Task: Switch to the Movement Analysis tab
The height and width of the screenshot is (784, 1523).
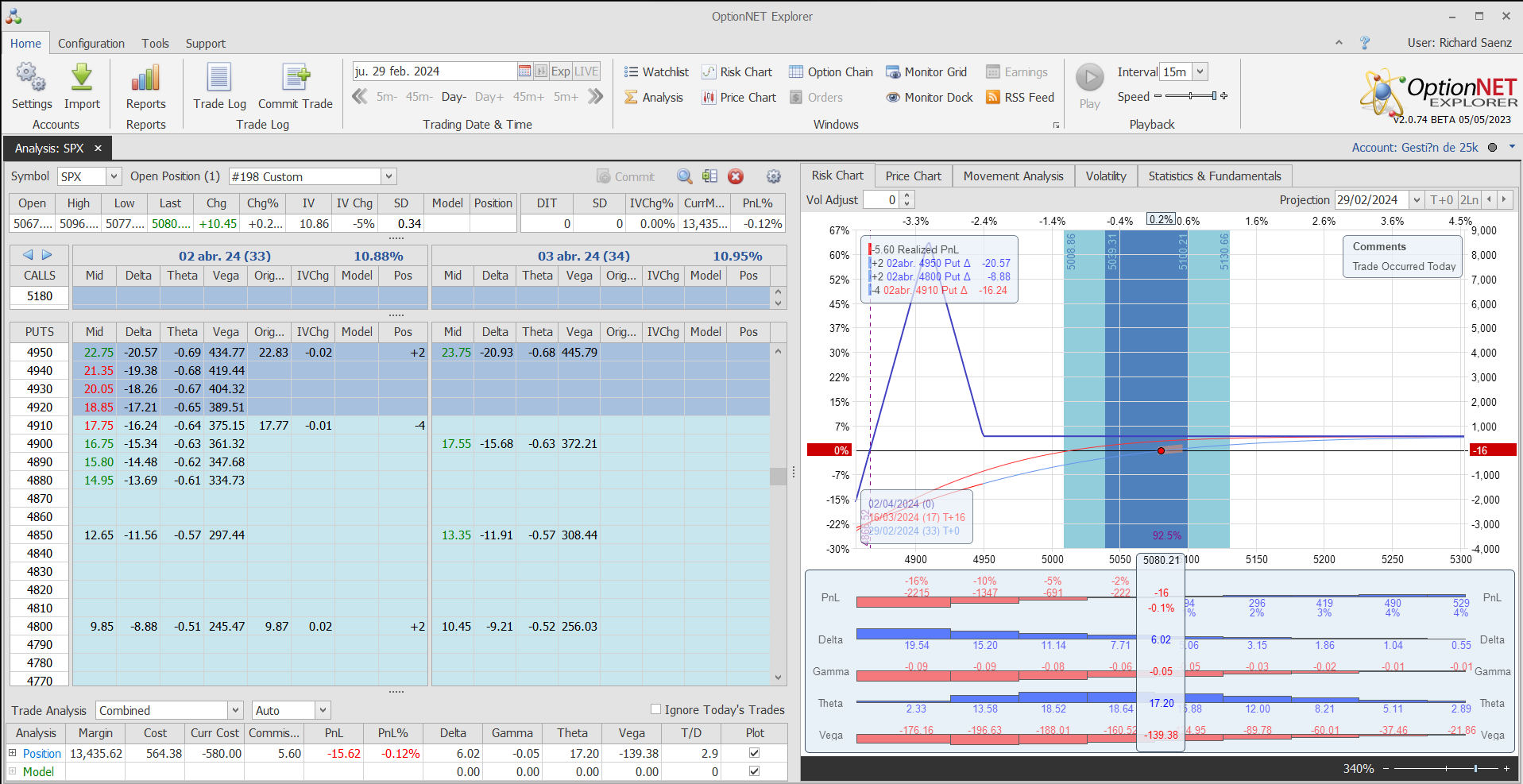Action: click(1013, 176)
